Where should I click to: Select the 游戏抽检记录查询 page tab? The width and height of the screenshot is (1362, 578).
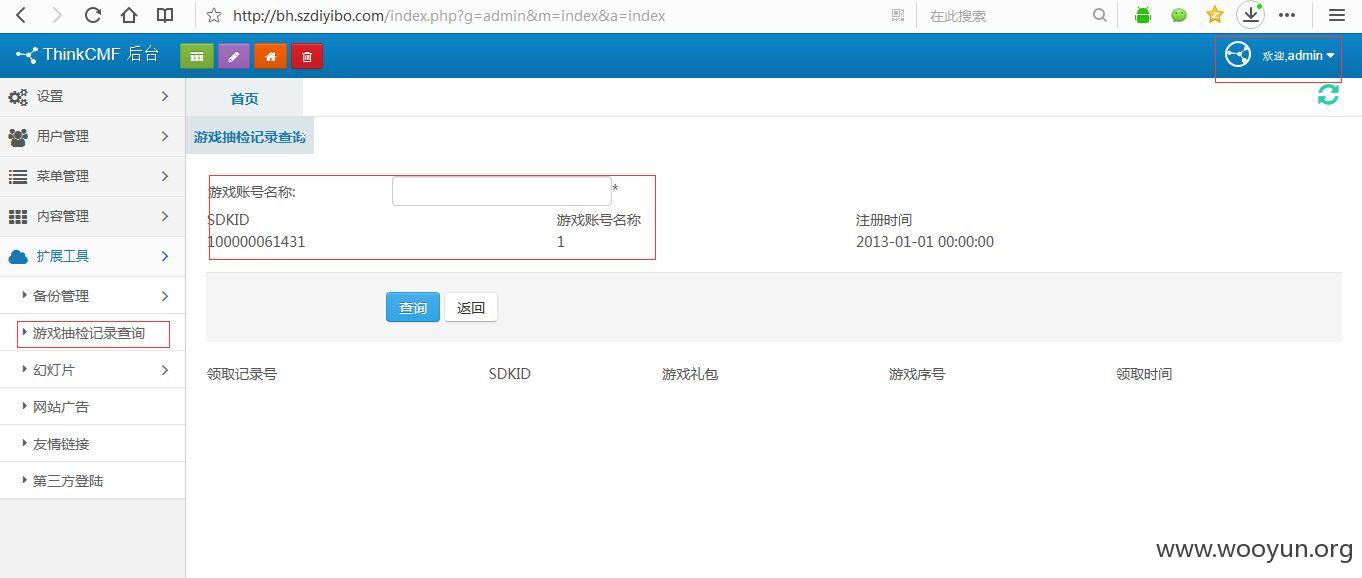tap(250, 137)
